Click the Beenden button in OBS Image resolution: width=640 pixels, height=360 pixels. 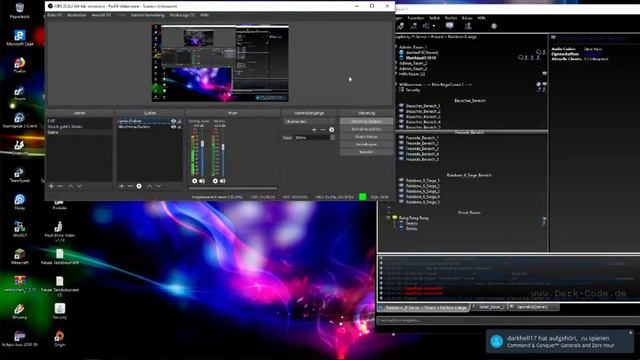(366, 152)
